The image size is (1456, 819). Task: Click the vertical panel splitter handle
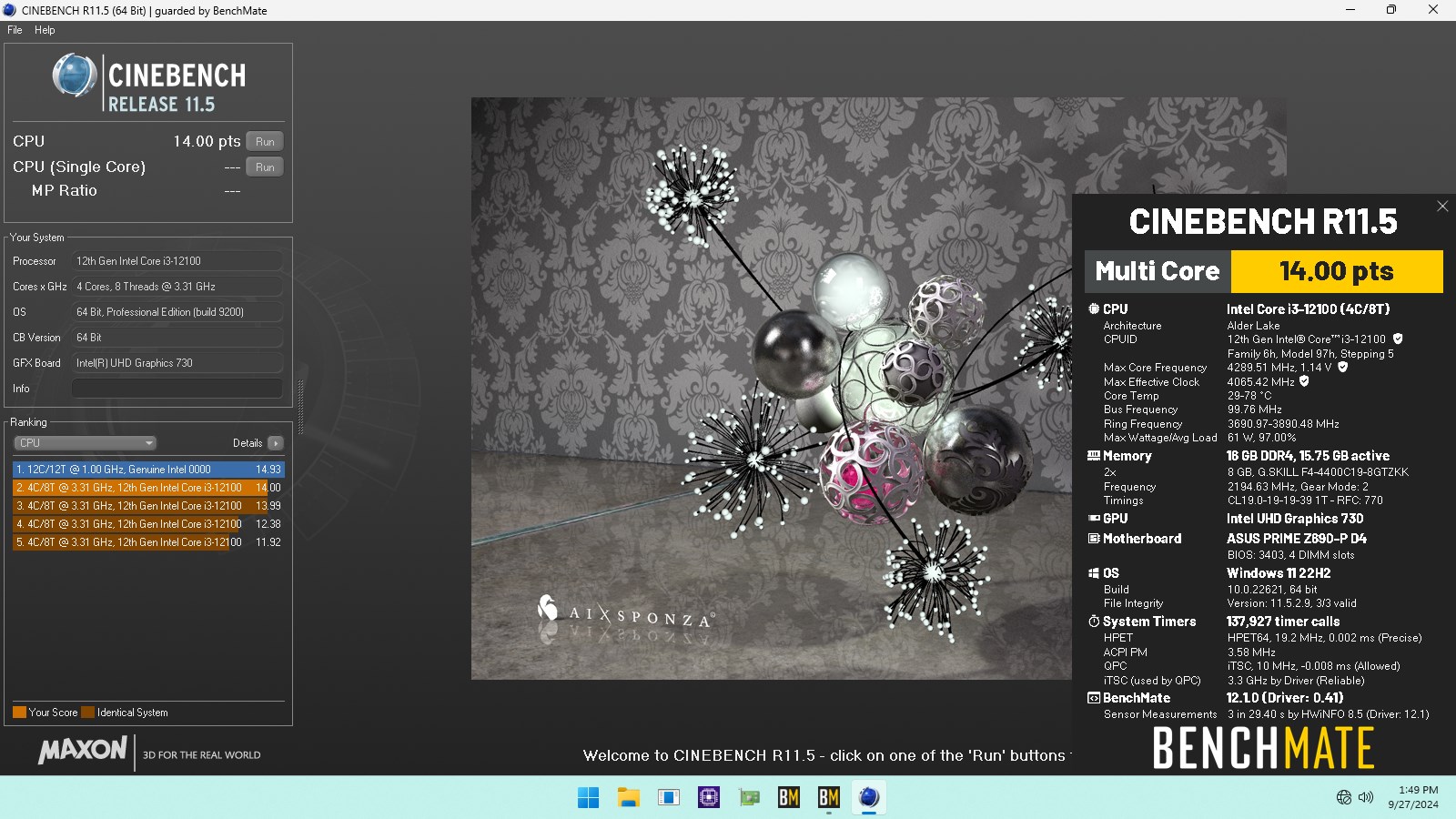(x=300, y=408)
